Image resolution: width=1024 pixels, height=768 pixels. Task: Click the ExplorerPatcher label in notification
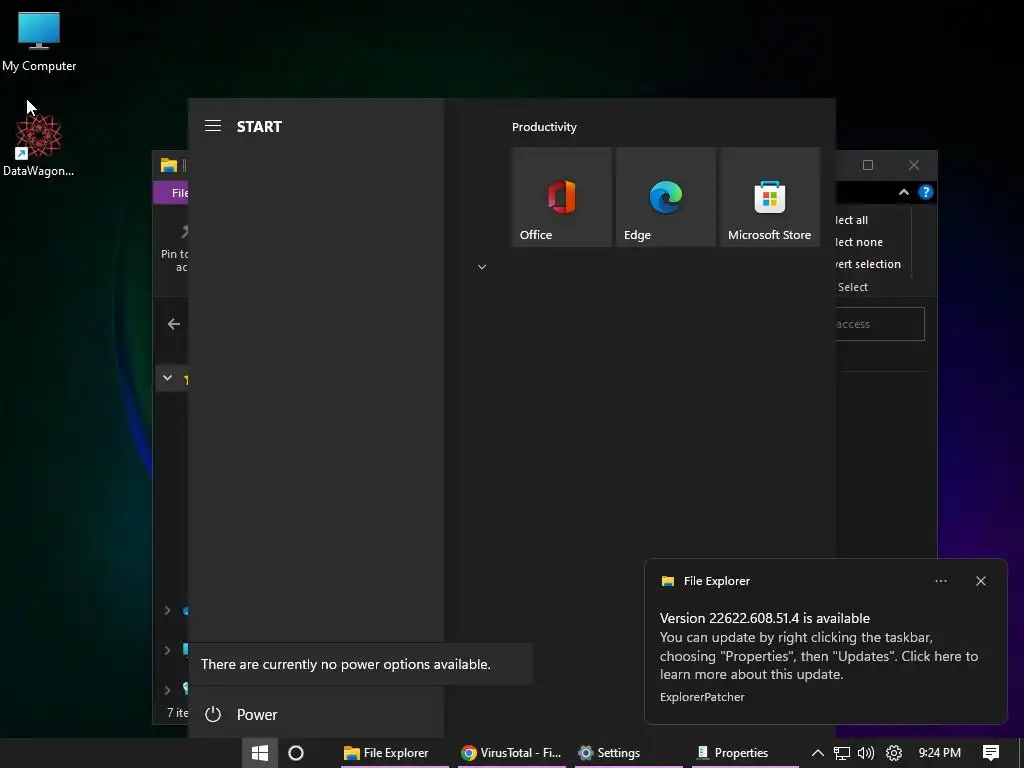(x=702, y=697)
